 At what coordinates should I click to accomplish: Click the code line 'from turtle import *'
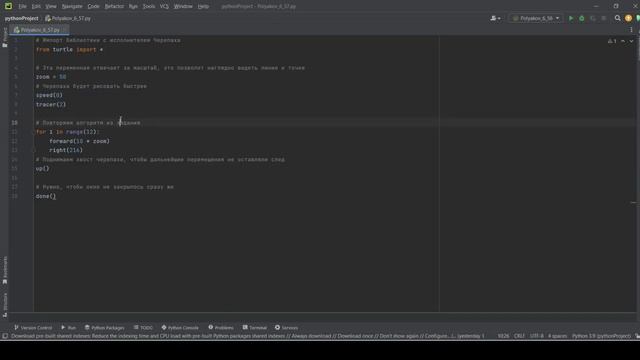tap(69, 50)
